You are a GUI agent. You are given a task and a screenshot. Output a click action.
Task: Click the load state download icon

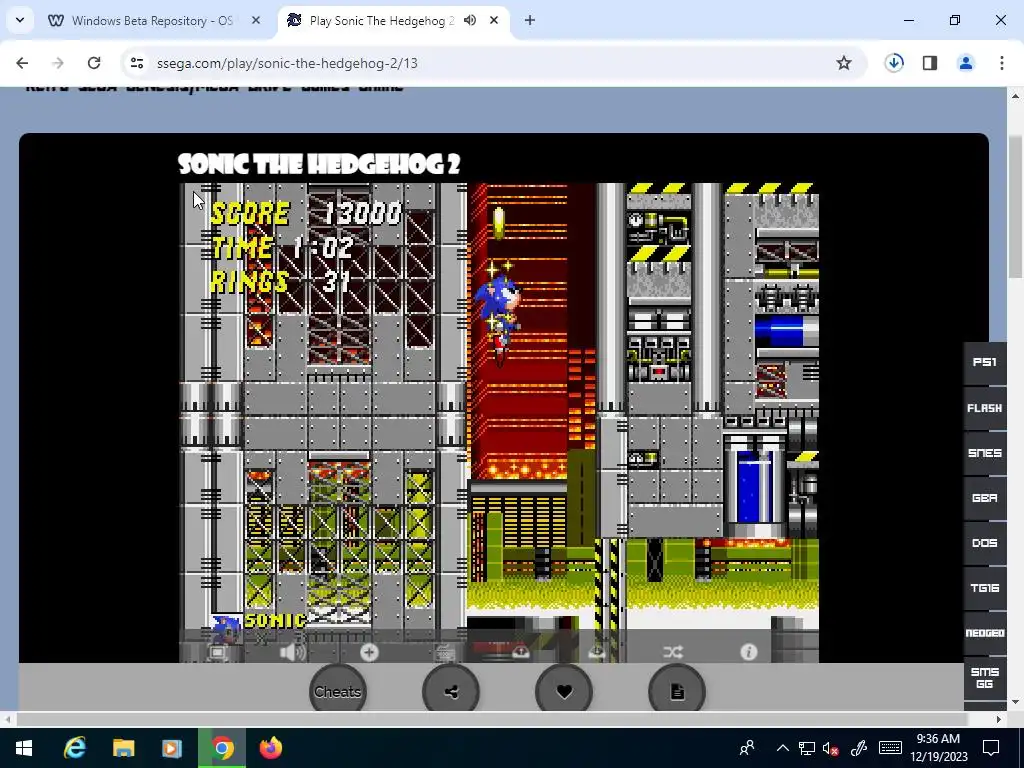[597, 652]
